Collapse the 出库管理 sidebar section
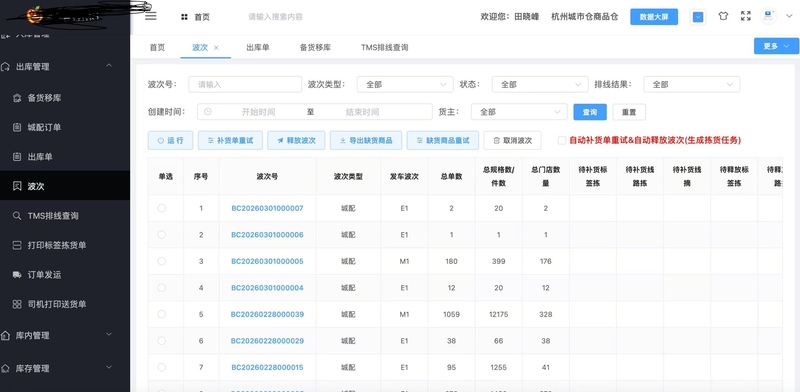 coord(109,66)
